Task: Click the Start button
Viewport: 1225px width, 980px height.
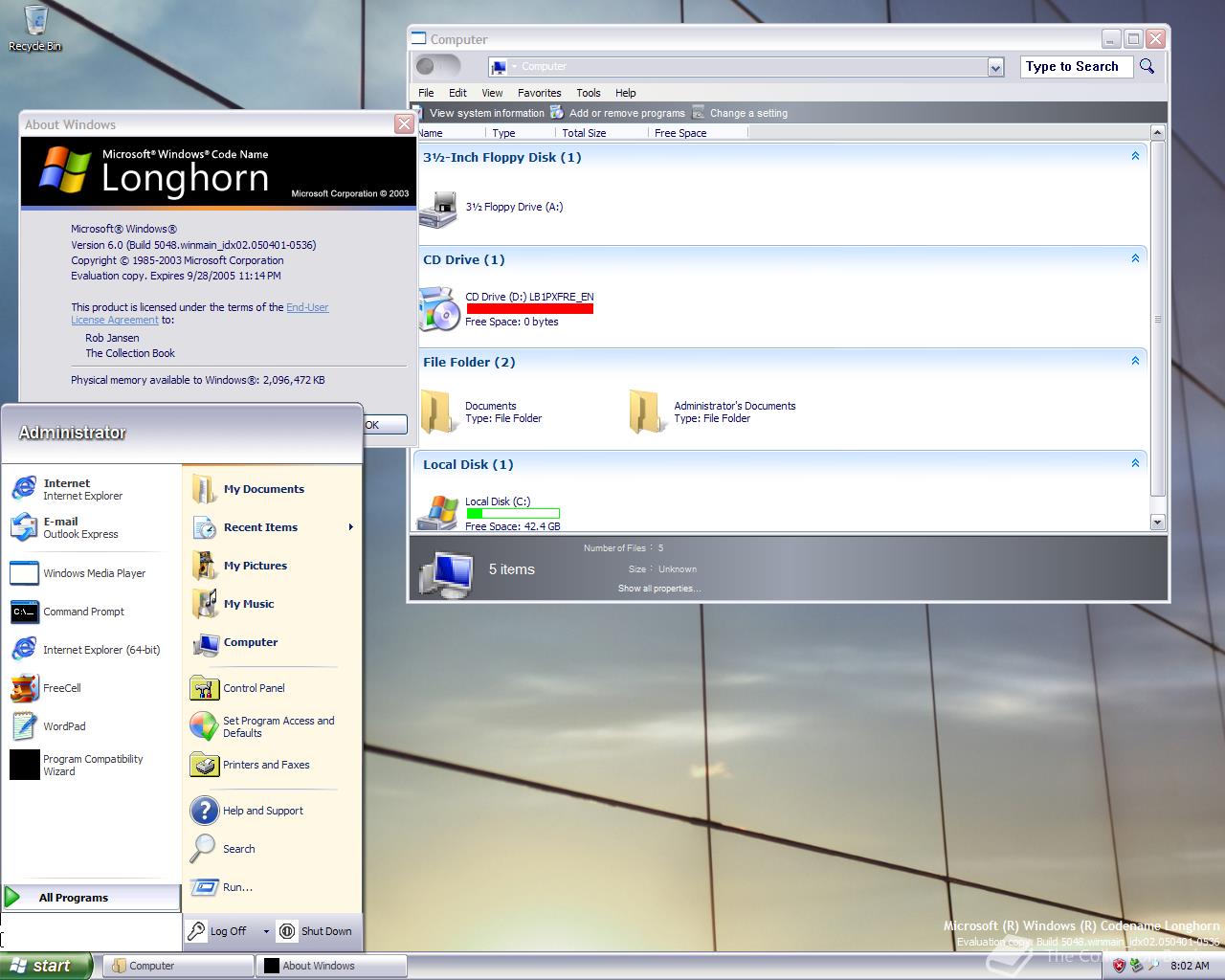Action: (x=46, y=966)
